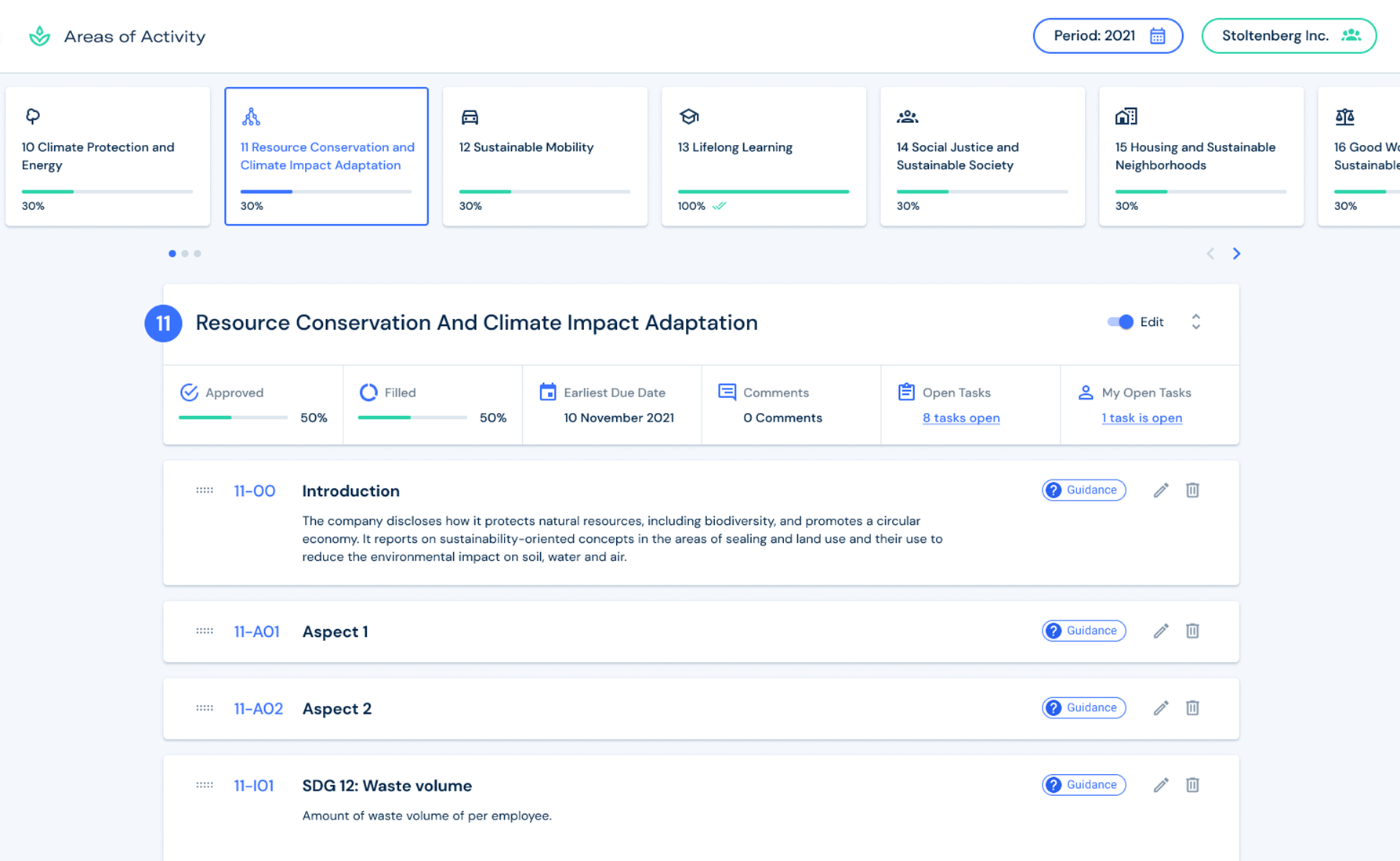Click the Approved progress bar

coord(232,418)
